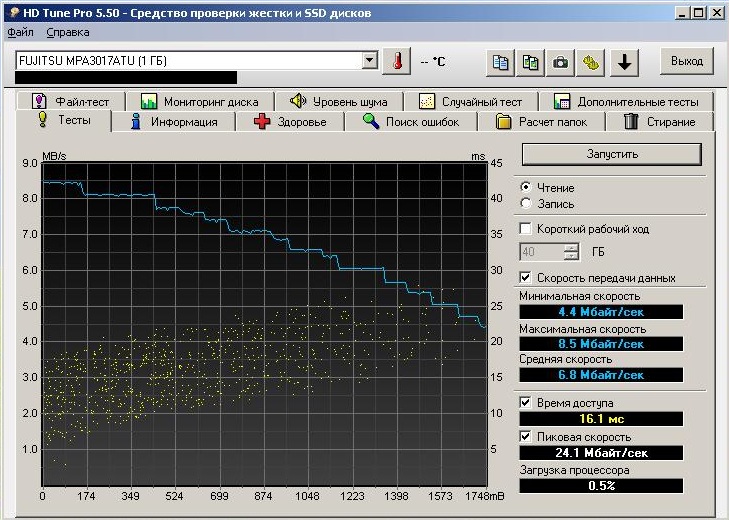Increase the short stroke GB spinner value

click(571, 247)
